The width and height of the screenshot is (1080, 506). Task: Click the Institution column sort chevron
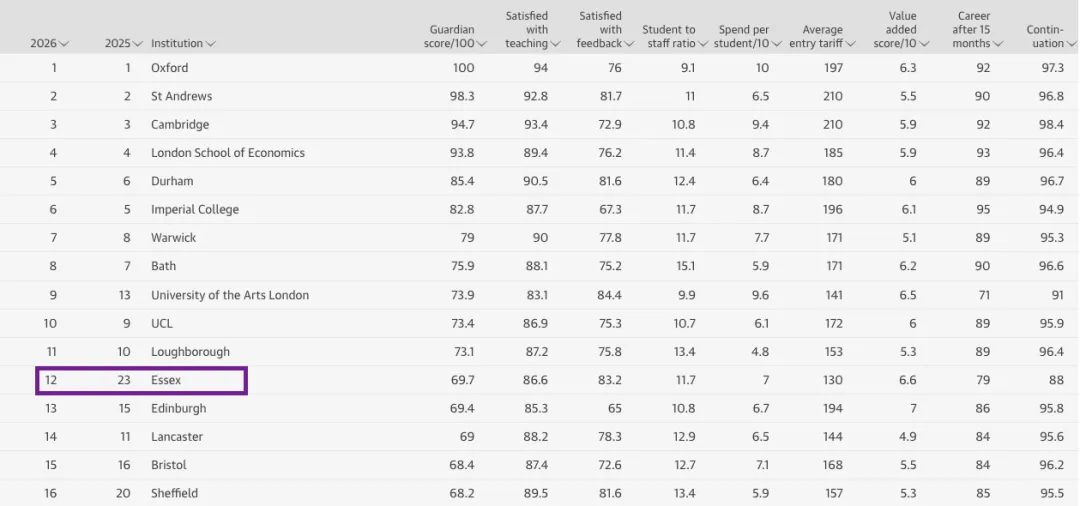tap(210, 44)
